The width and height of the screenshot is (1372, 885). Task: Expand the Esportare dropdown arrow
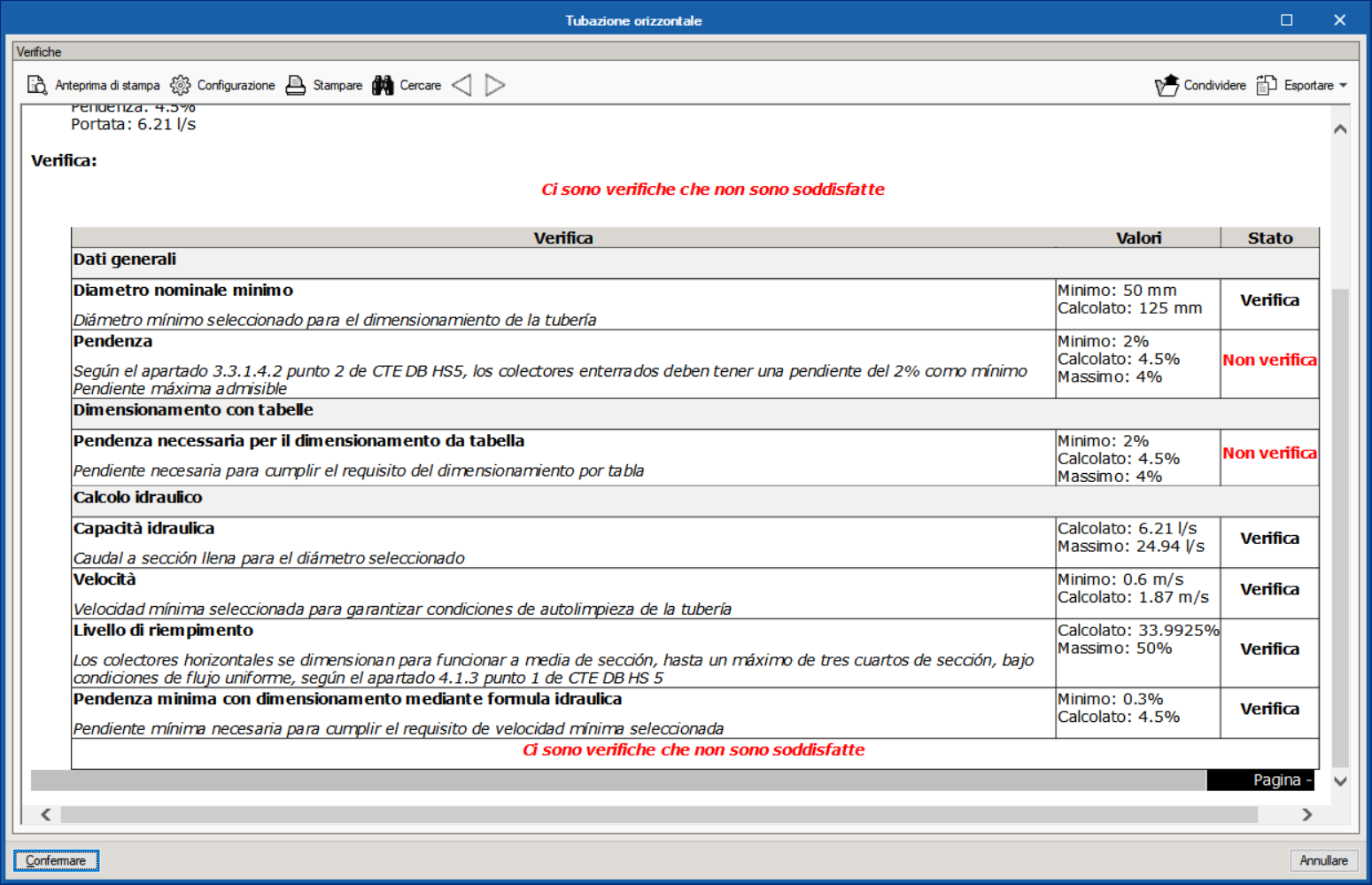[1343, 85]
